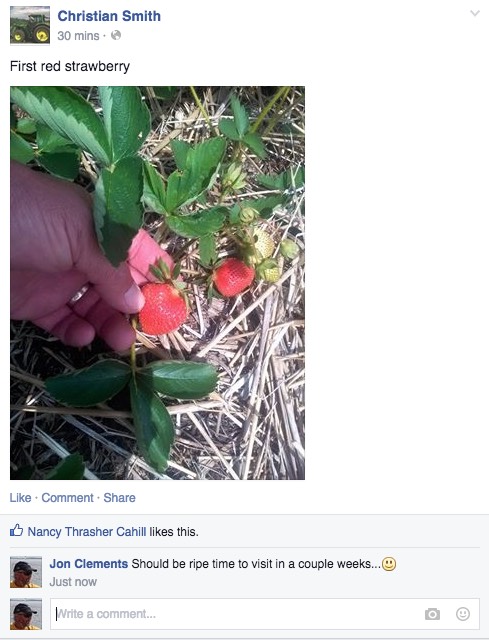Screen dimensions: 489x640
Task: Click the Just now comment timestamp
Action: (x=73, y=582)
